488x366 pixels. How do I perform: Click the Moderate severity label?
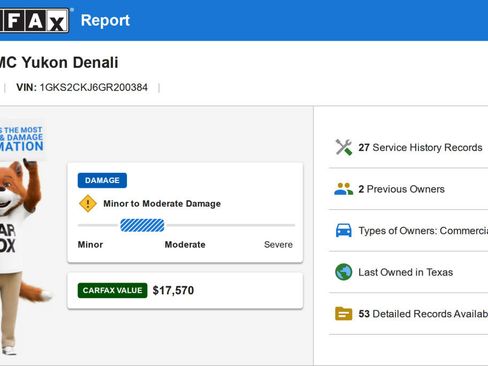pyautogui.click(x=185, y=245)
